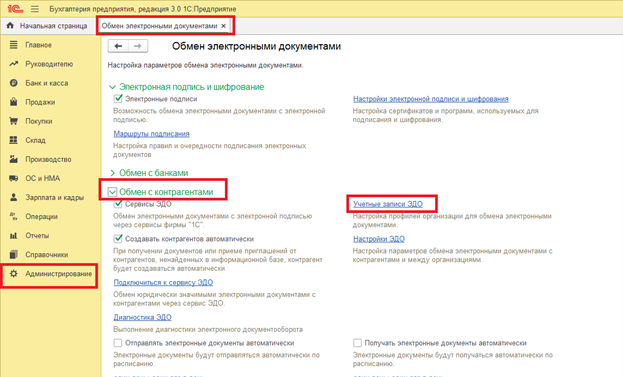The width and height of the screenshot is (623, 377).
Task: Open the Банк и касса section
Action: [47, 83]
